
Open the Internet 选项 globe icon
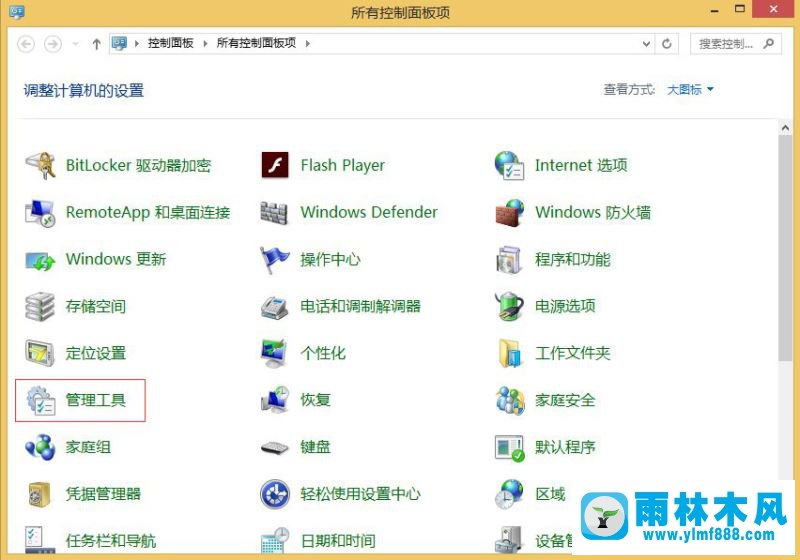tap(509, 165)
